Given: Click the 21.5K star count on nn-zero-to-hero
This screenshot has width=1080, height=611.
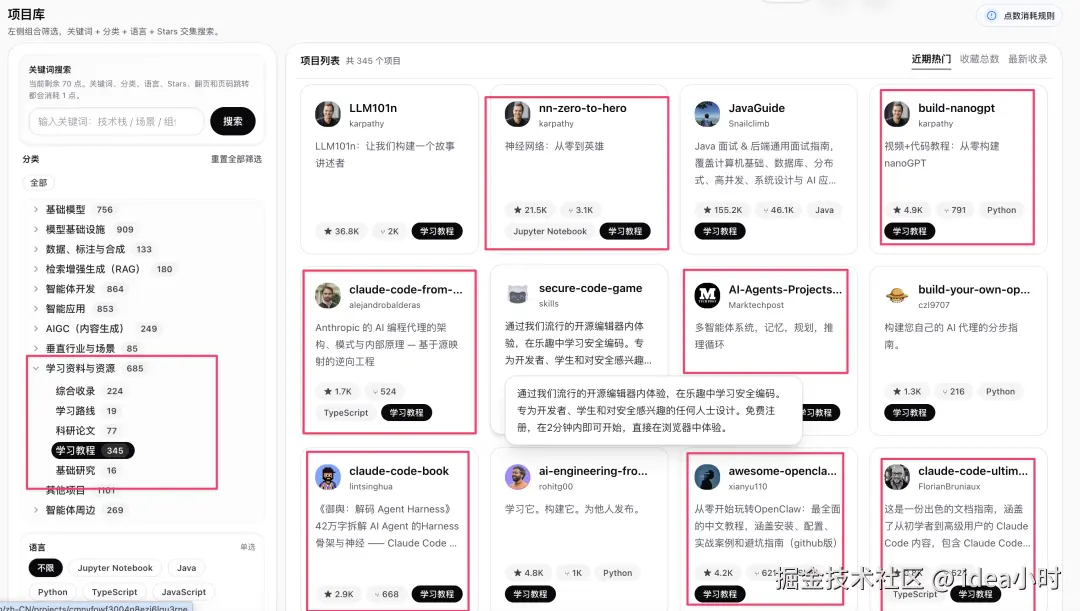Looking at the screenshot, I should [x=530, y=210].
